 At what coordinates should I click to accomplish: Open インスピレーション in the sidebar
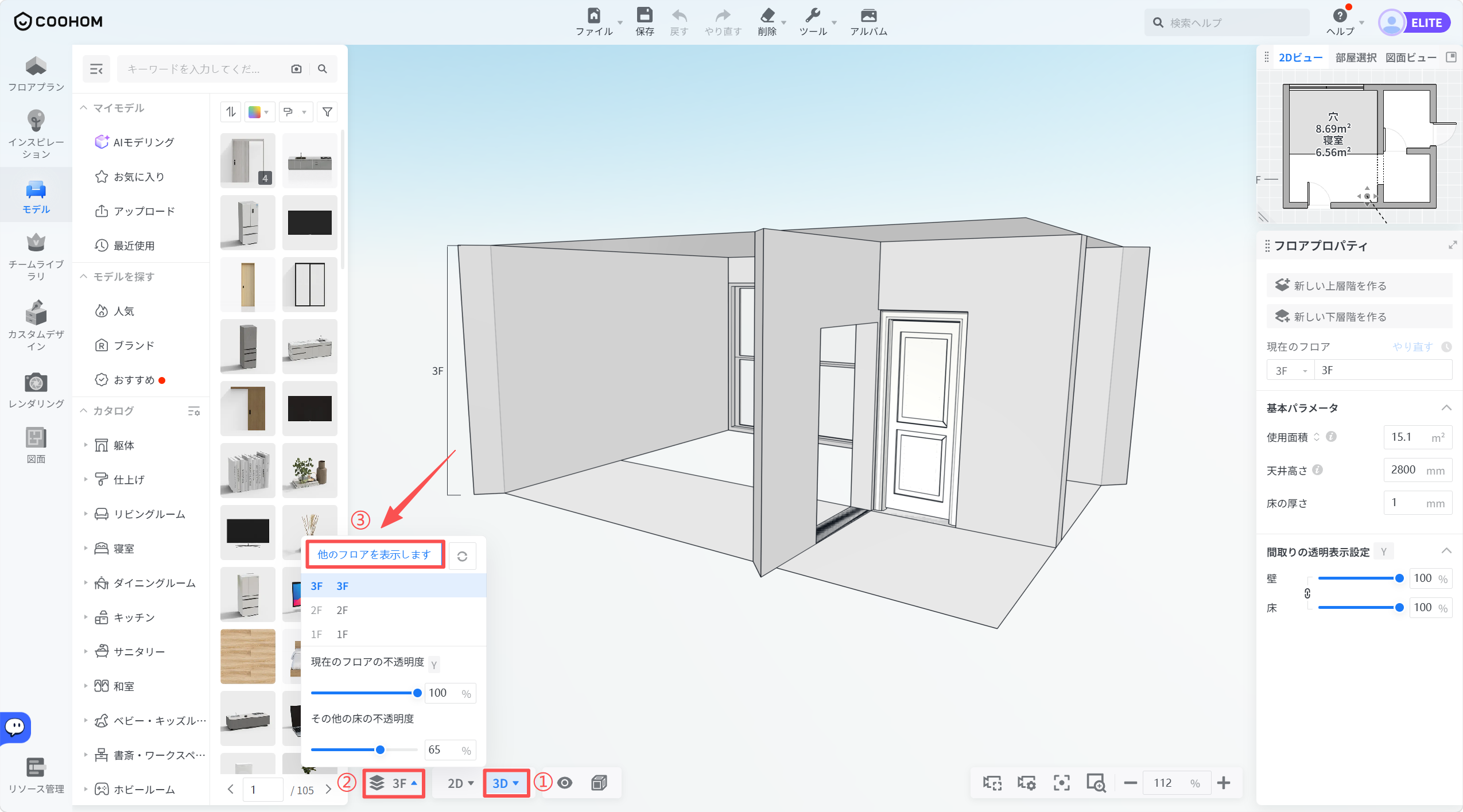pos(36,134)
